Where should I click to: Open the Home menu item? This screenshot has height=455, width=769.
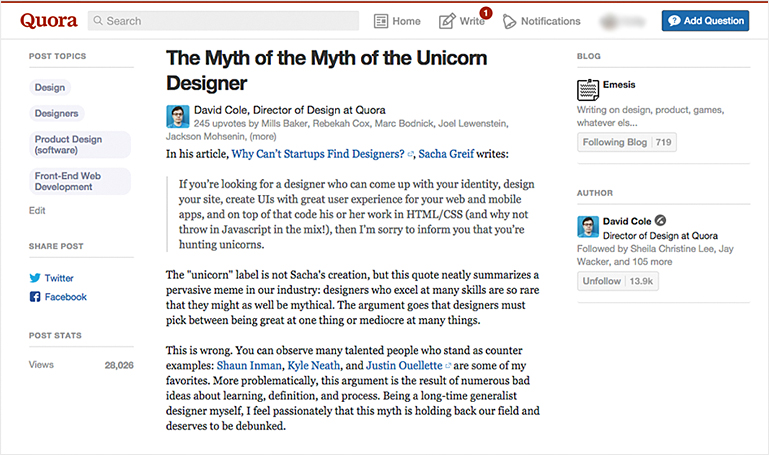(397, 21)
